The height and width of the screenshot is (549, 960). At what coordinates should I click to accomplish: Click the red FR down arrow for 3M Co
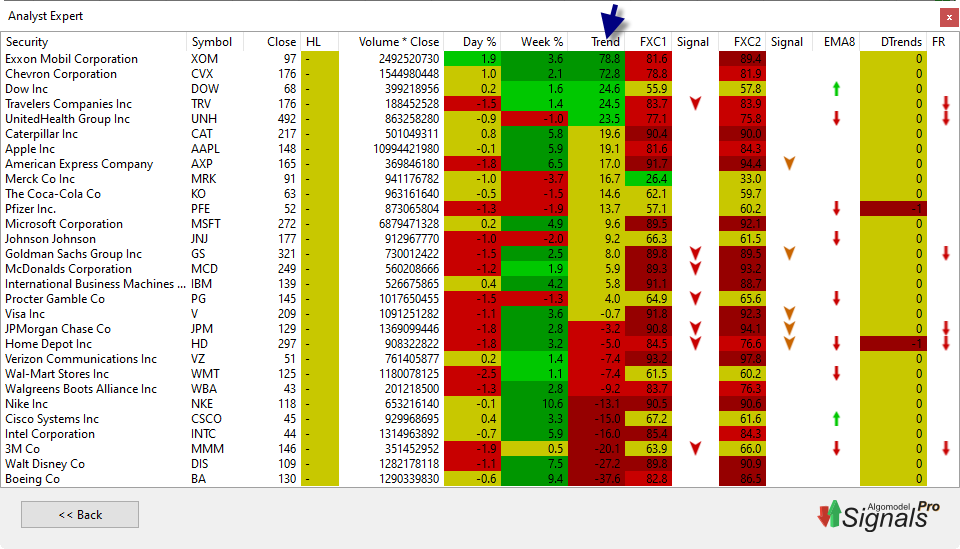(946, 449)
